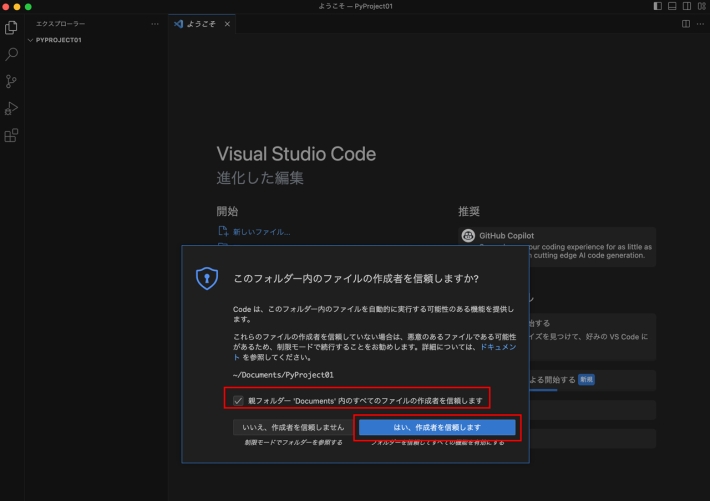This screenshot has width=710, height=501.
Task: Click the 進化した編集 subtitle
Action: (x=260, y=178)
